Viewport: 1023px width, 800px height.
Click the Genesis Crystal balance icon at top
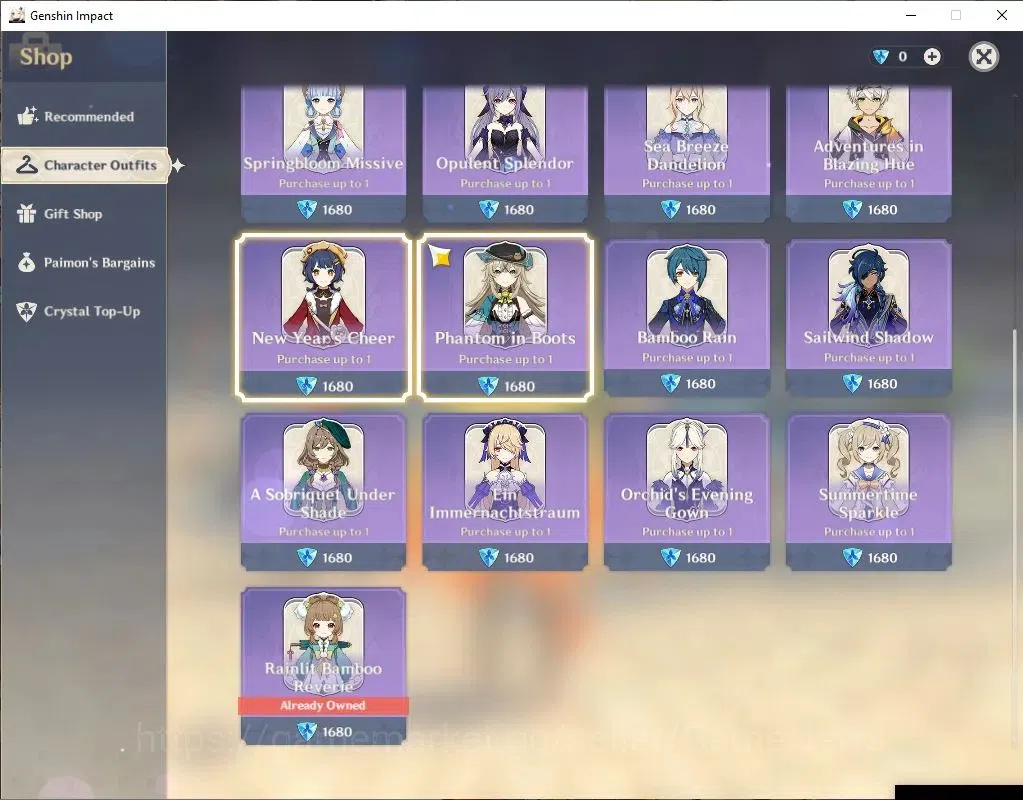point(880,57)
